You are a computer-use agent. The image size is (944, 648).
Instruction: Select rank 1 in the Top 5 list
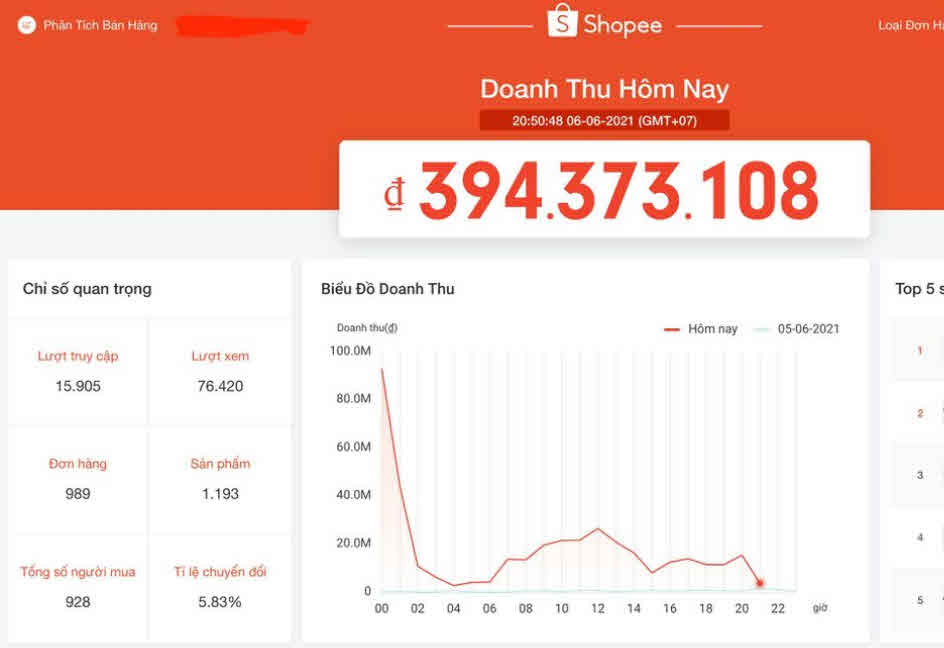click(919, 351)
